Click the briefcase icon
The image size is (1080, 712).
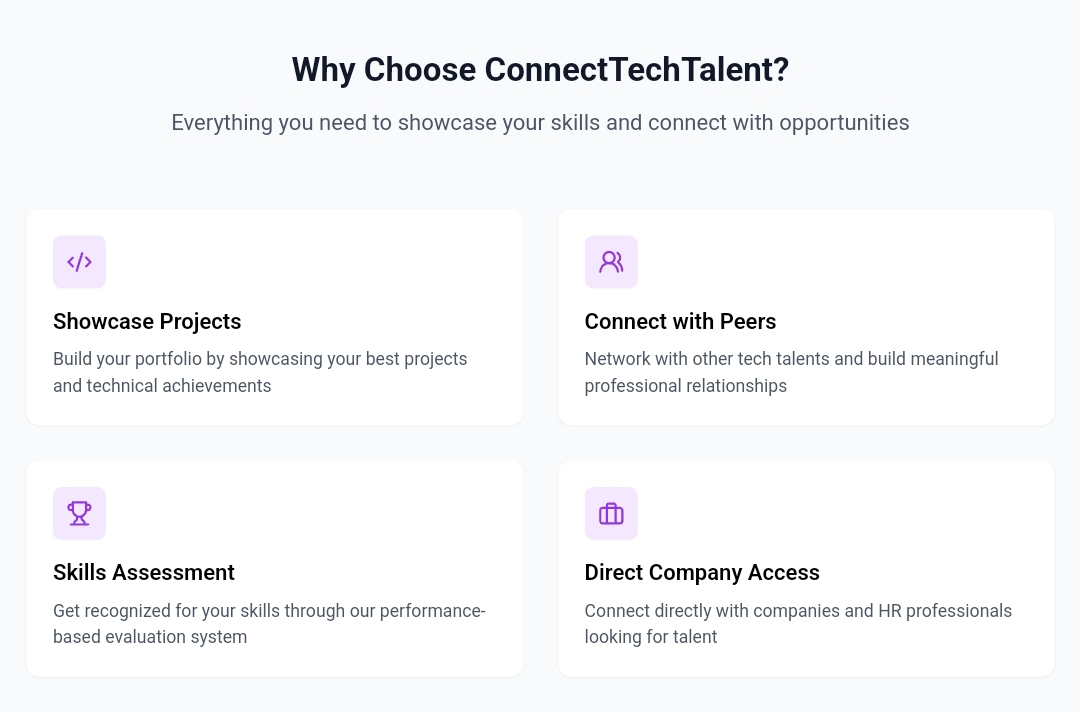pyautogui.click(x=611, y=513)
